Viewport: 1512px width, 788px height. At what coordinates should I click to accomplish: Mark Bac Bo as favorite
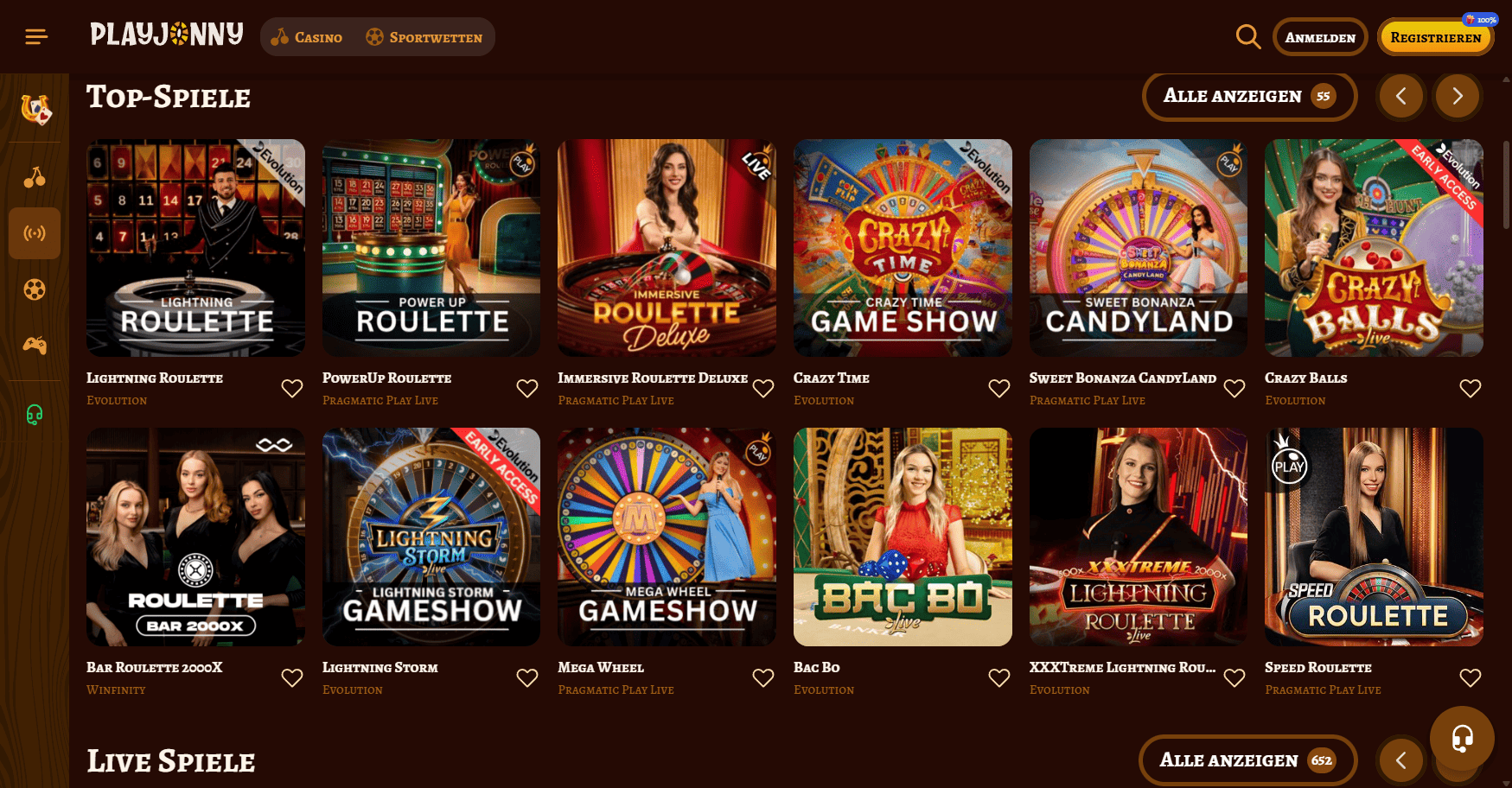(999, 678)
